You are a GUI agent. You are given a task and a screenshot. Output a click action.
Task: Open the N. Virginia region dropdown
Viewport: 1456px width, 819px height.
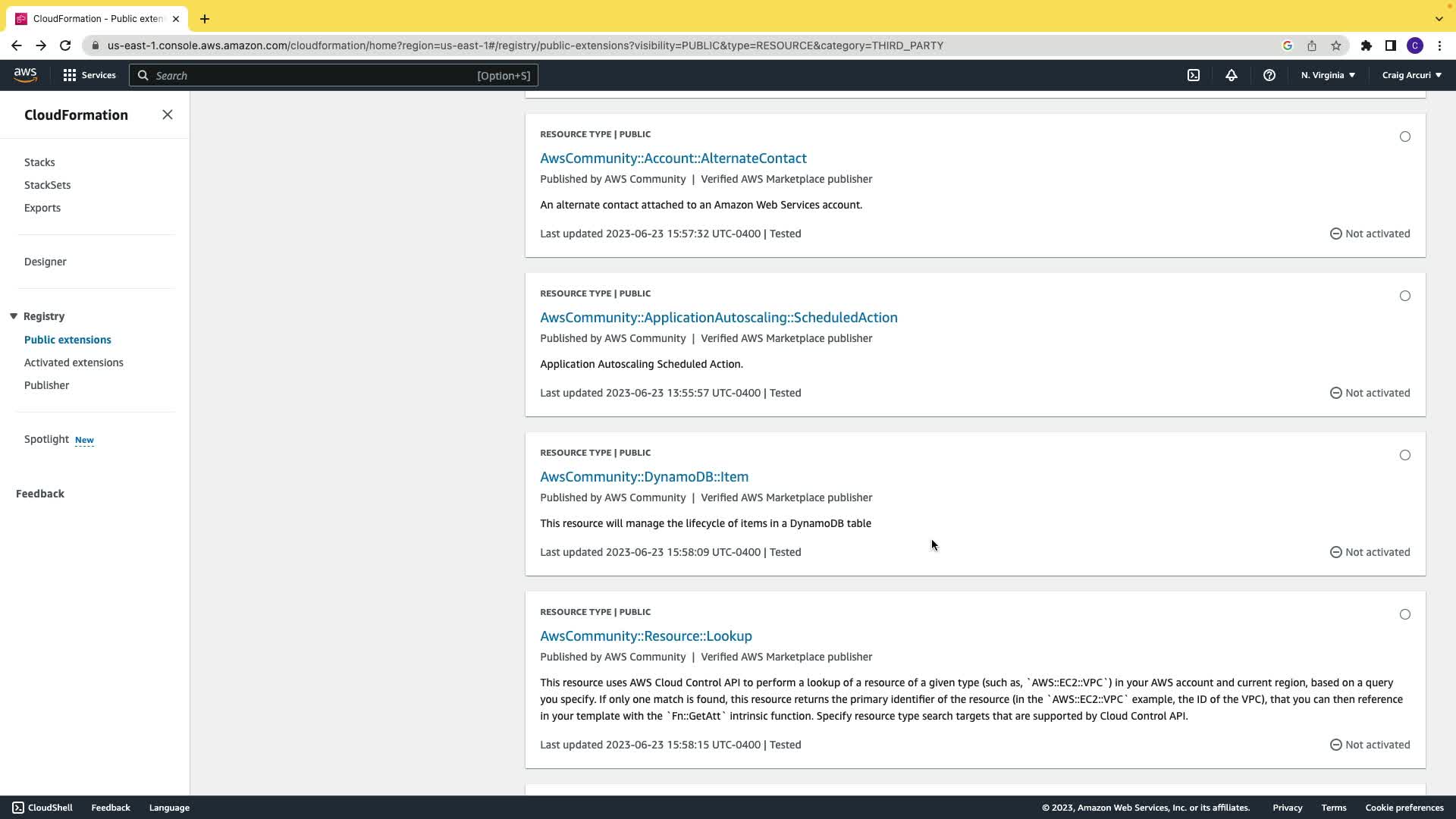coord(1328,75)
